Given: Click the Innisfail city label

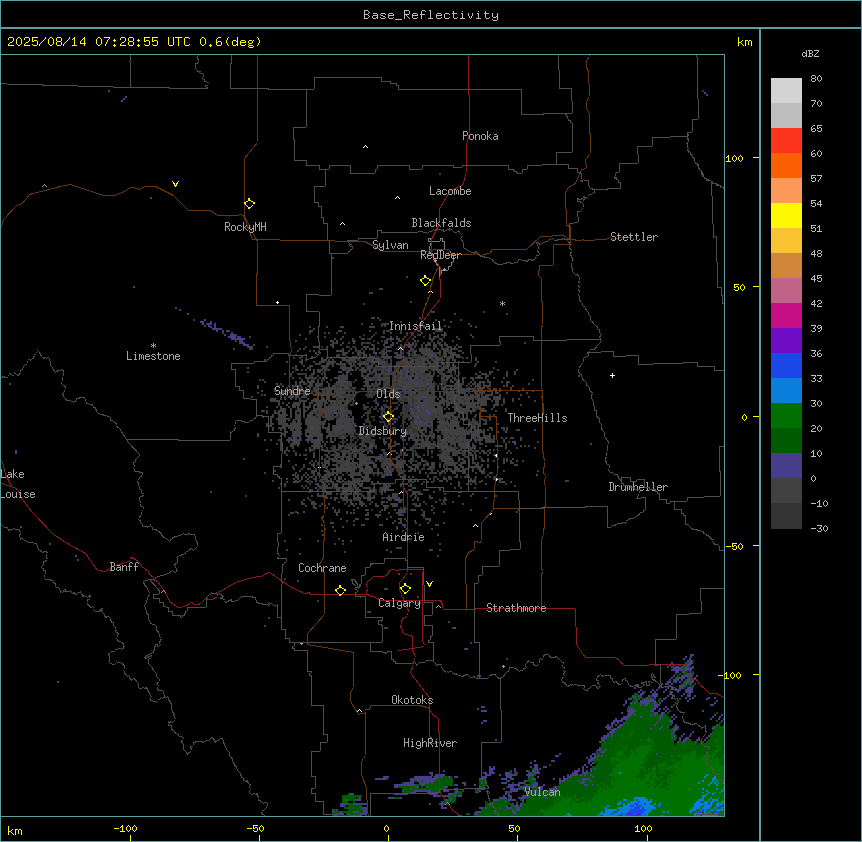Looking at the screenshot, I should pos(416,326).
